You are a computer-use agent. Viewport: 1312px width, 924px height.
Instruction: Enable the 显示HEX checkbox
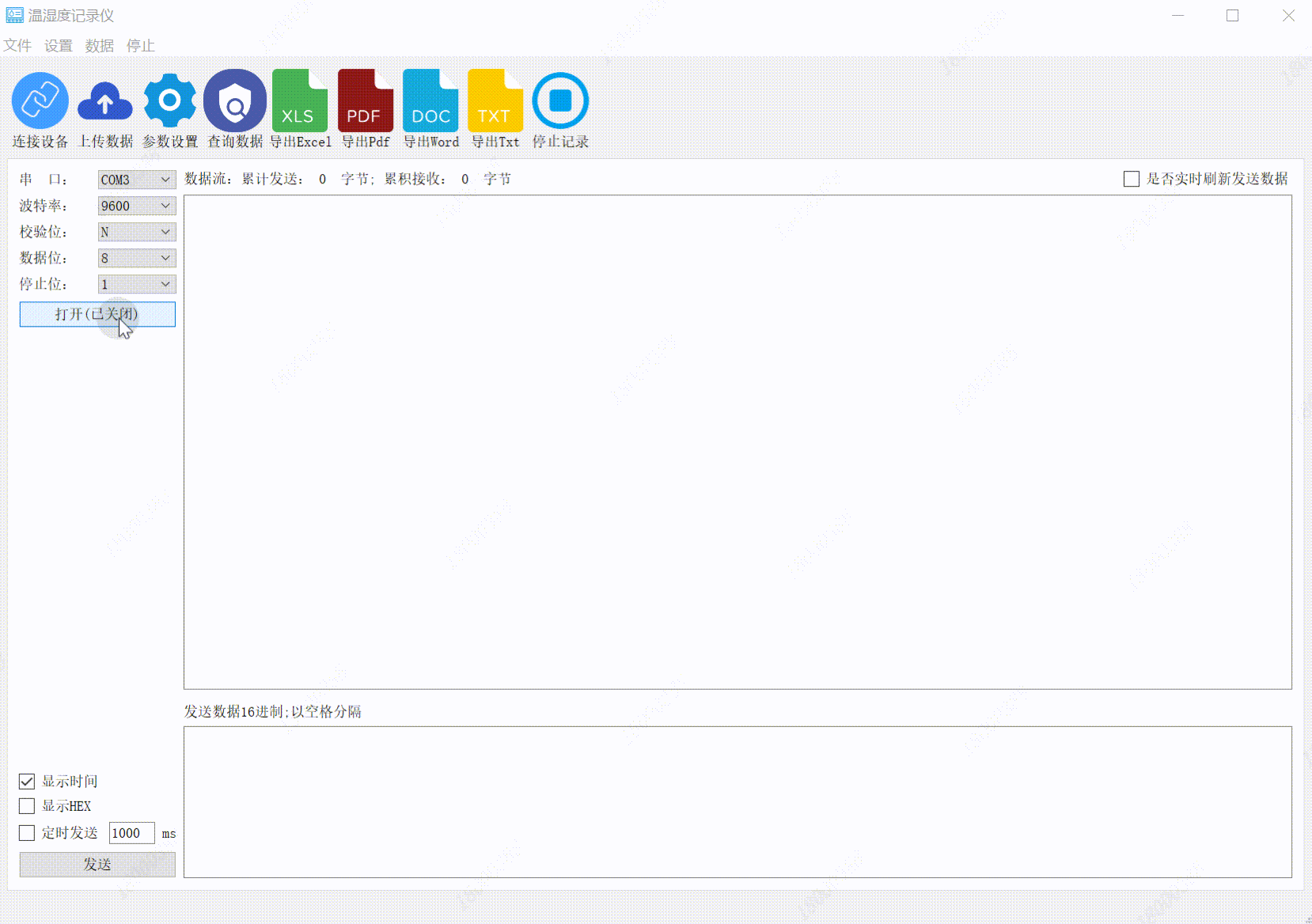pos(27,805)
